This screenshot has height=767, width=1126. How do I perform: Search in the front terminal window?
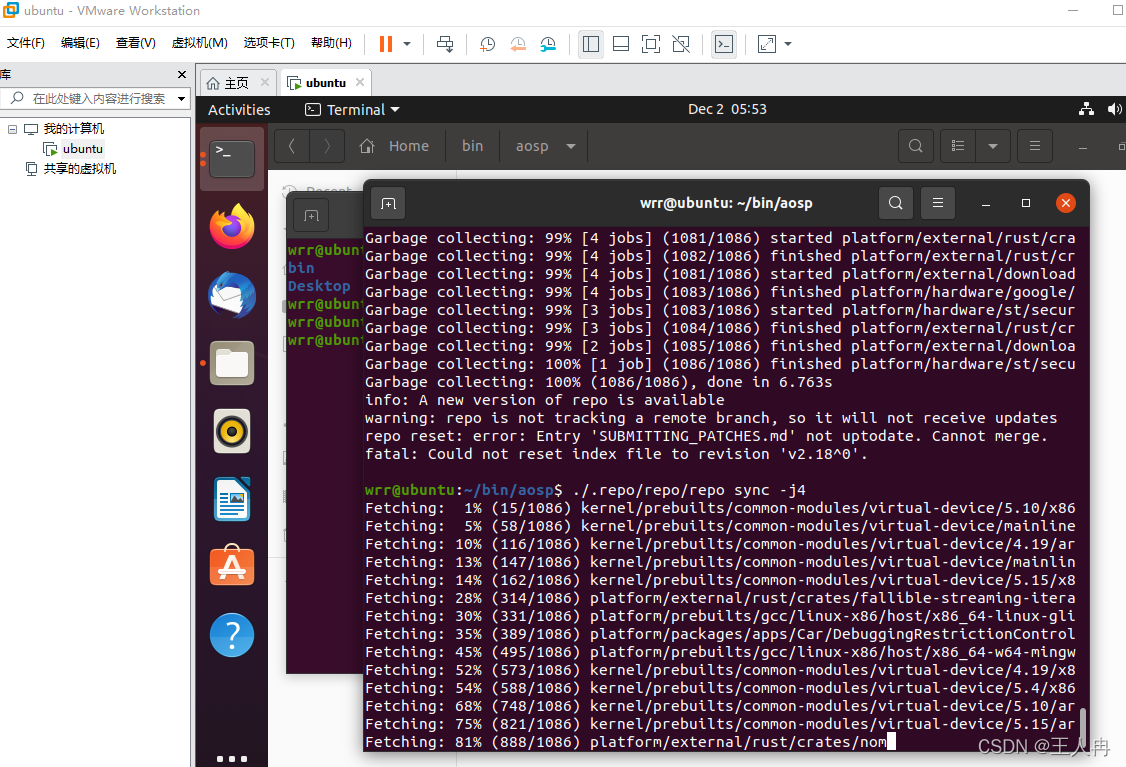(895, 203)
